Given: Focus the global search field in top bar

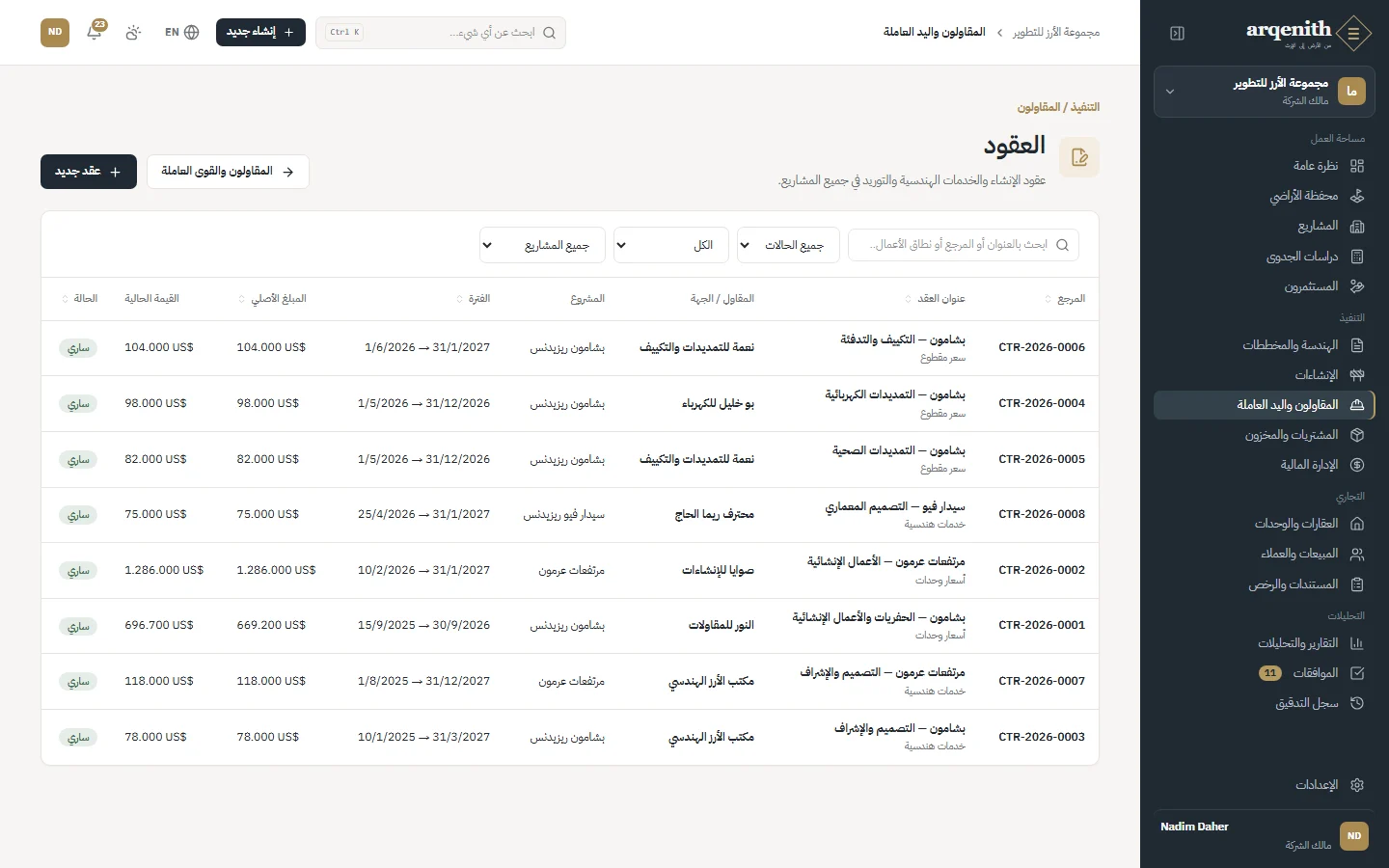Looking at the screenshot, I should click(441, 32).
